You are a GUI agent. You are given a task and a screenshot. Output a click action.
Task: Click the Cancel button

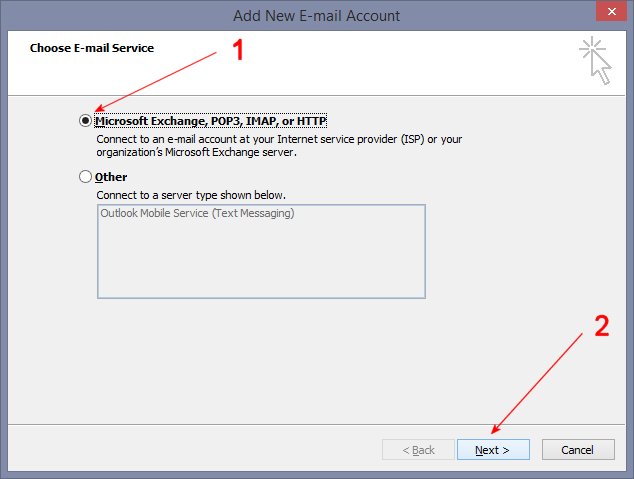578,449
